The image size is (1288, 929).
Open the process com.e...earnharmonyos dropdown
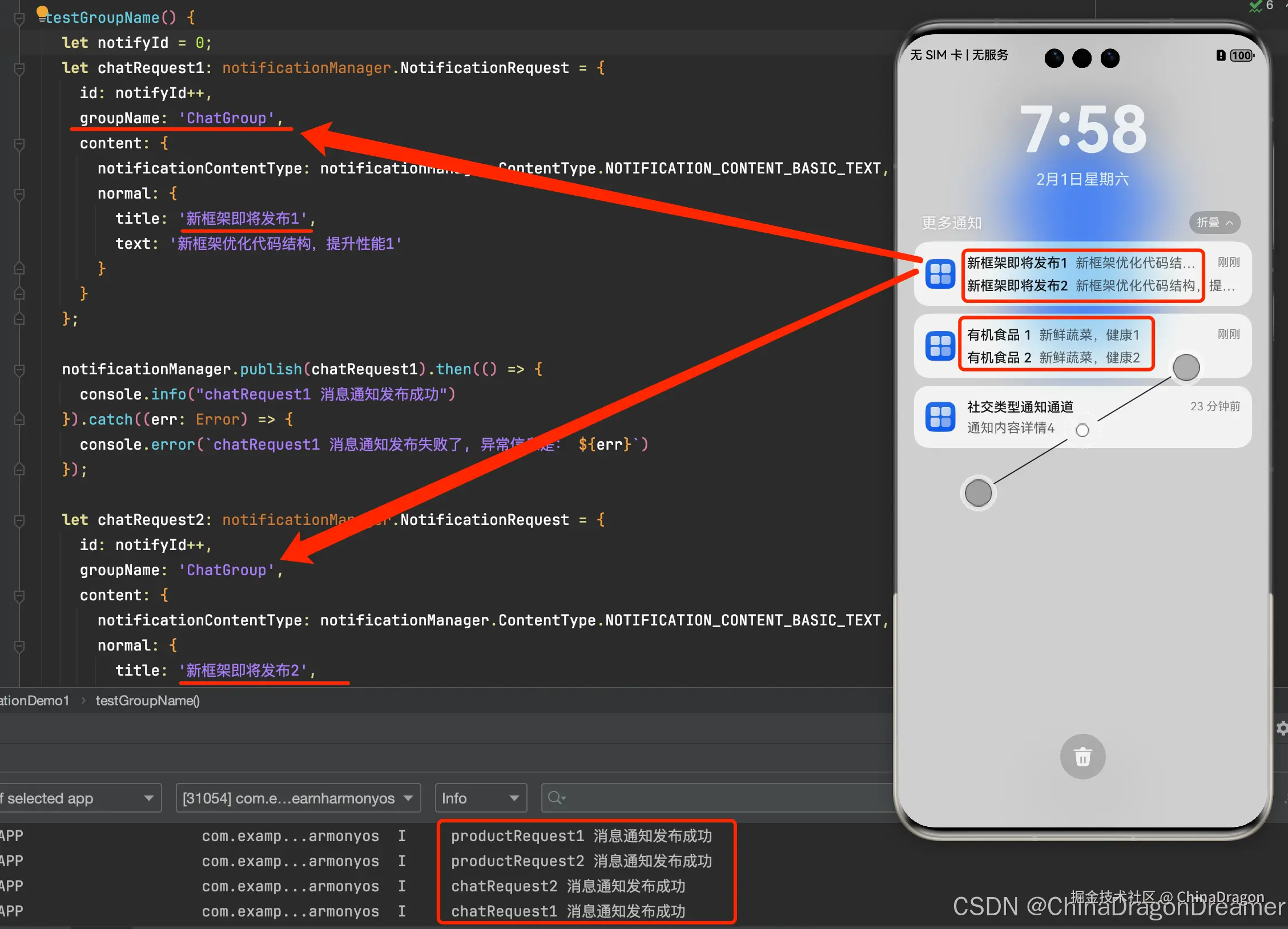click(297, 798)
